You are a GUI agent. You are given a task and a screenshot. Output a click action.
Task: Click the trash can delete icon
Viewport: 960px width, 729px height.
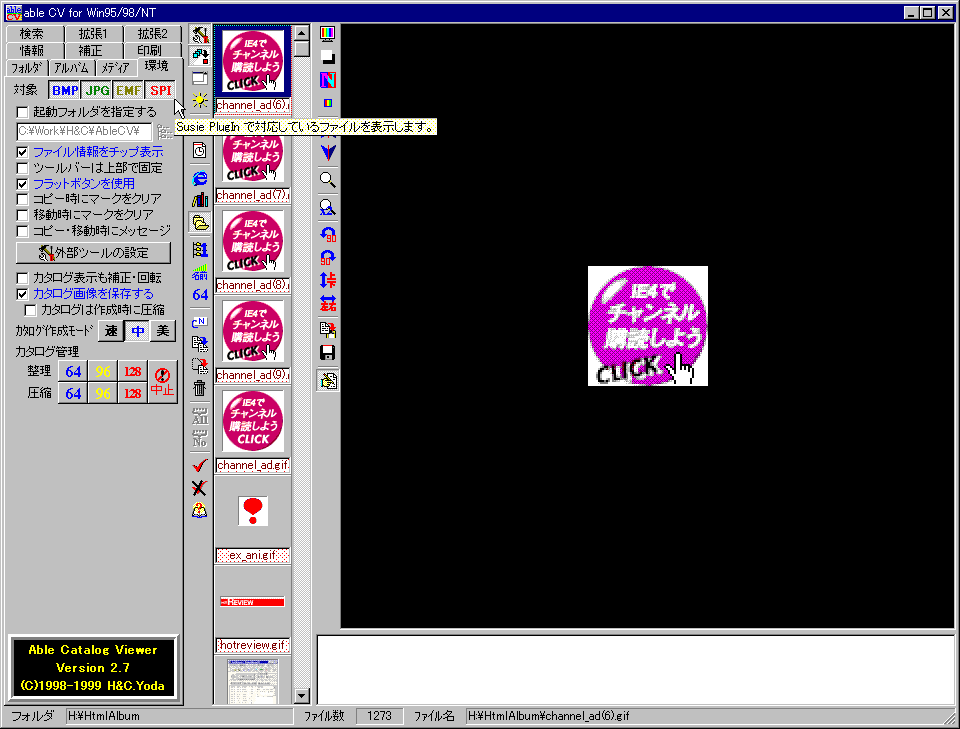(200, 388)
